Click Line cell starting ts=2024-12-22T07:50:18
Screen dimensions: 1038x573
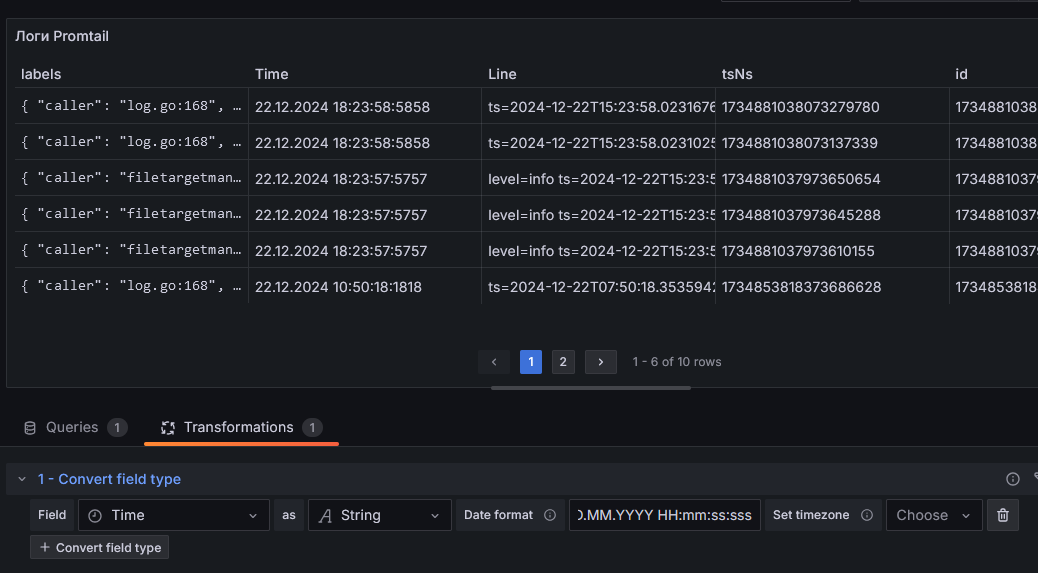[x=598, y=286]
